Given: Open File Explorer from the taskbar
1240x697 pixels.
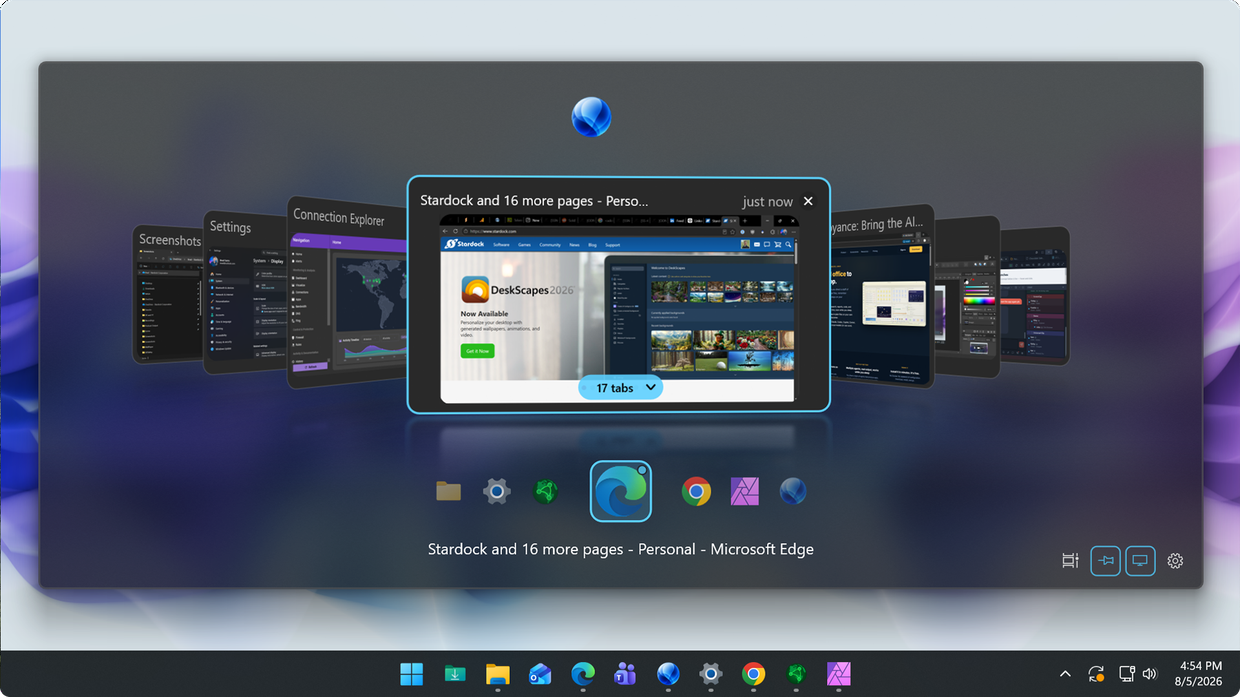Looking at the screenshot, I should pos(498,674).
